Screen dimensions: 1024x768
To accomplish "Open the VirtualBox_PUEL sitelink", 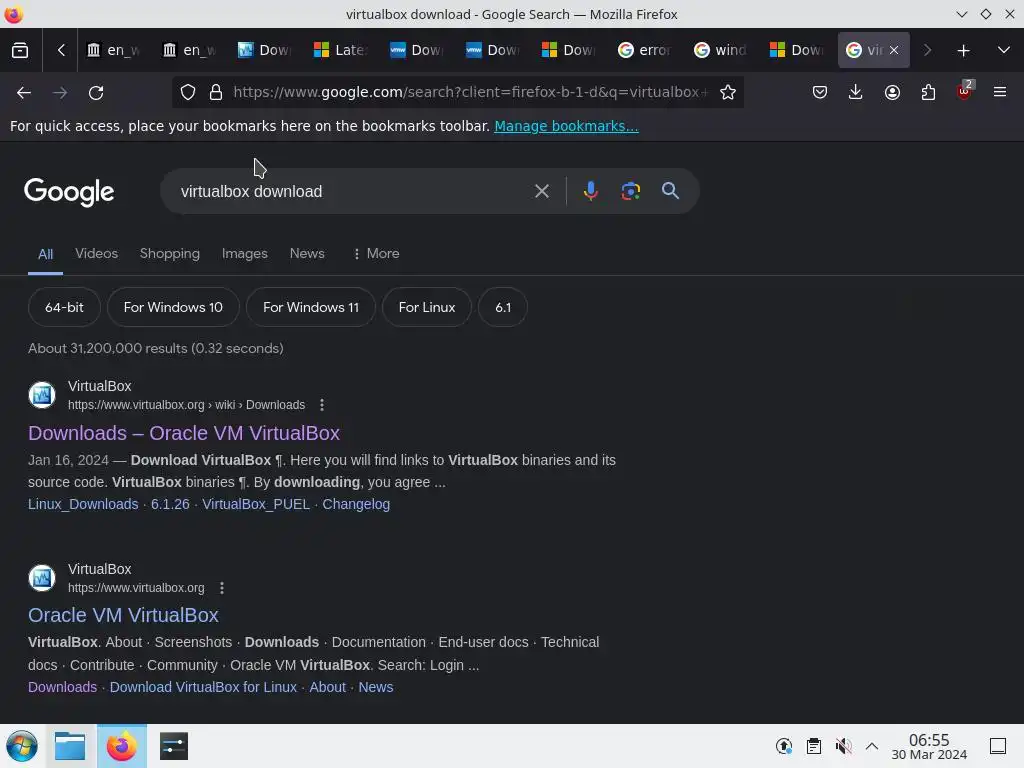I will (256, 504).
